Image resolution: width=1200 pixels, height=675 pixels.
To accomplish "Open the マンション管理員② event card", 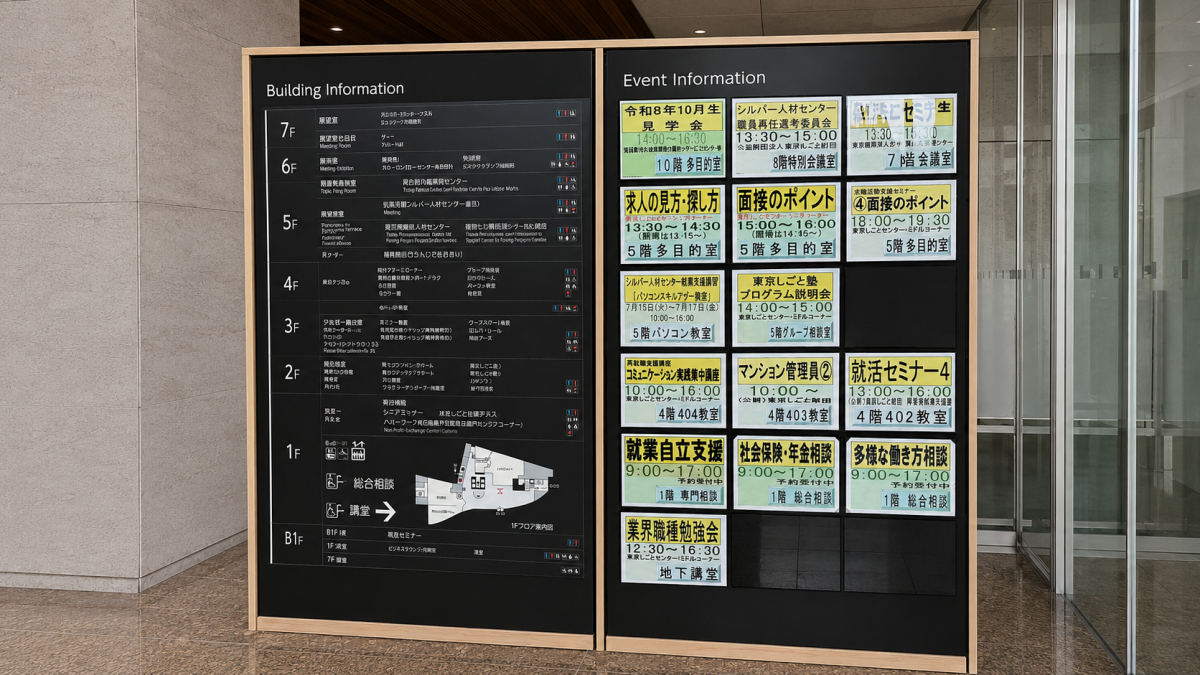I will (x=785, y=391).
